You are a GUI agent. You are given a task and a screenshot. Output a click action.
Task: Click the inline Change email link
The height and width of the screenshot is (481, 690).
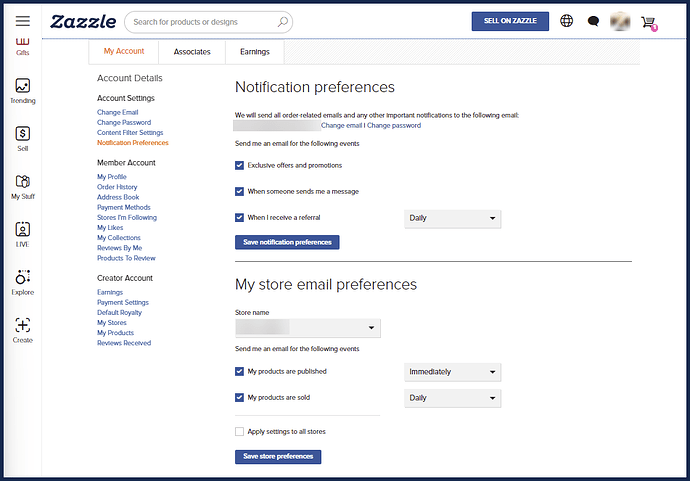pyautogui.click(x=341, y=125)
